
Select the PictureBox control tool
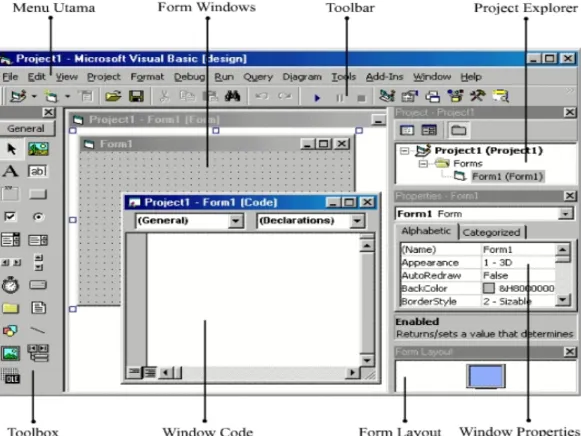coord(38,149)
